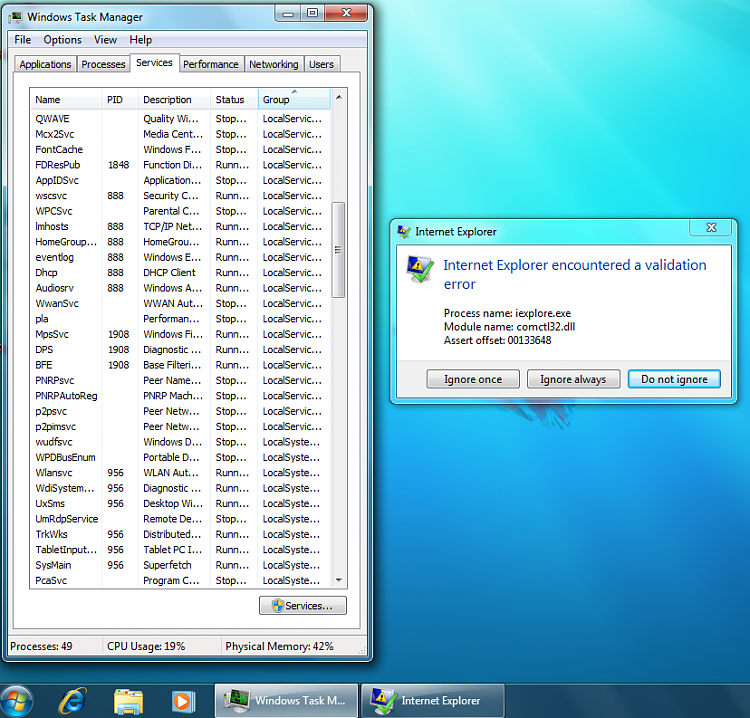Screen dimensions: 750x718
Task: Select the SysMain service row
Action: tap(180, 565)
